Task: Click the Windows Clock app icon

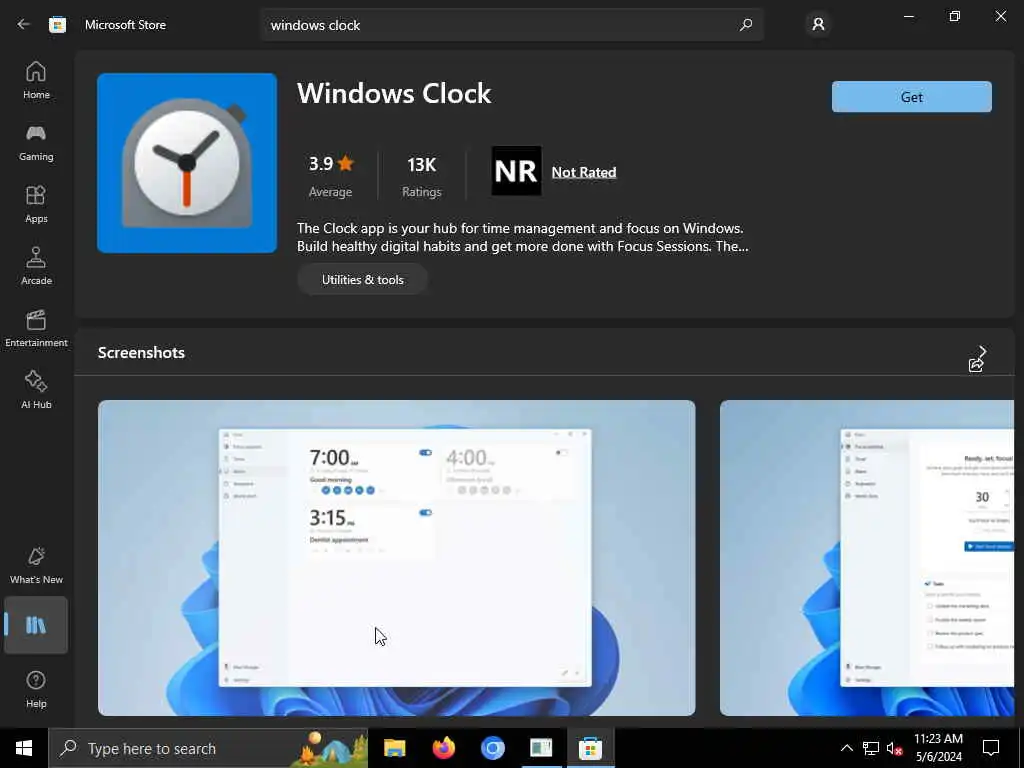Action: (187, 163)
